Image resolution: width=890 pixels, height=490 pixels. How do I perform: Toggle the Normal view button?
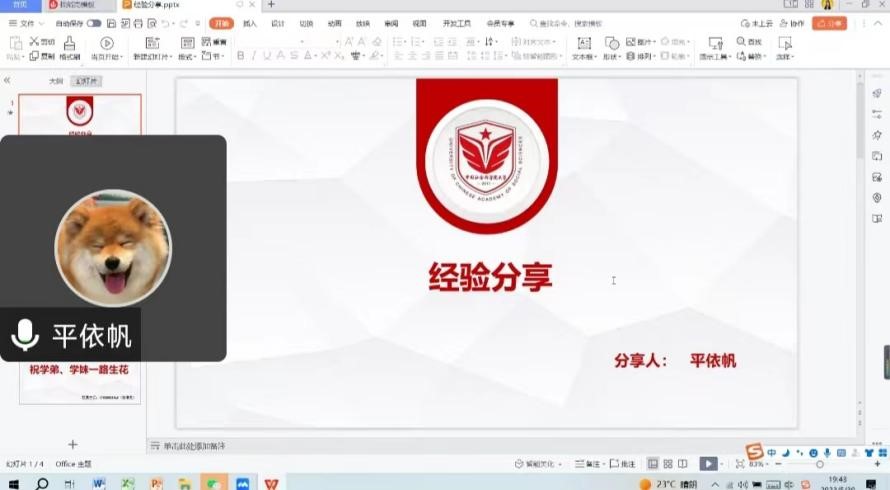653,464
